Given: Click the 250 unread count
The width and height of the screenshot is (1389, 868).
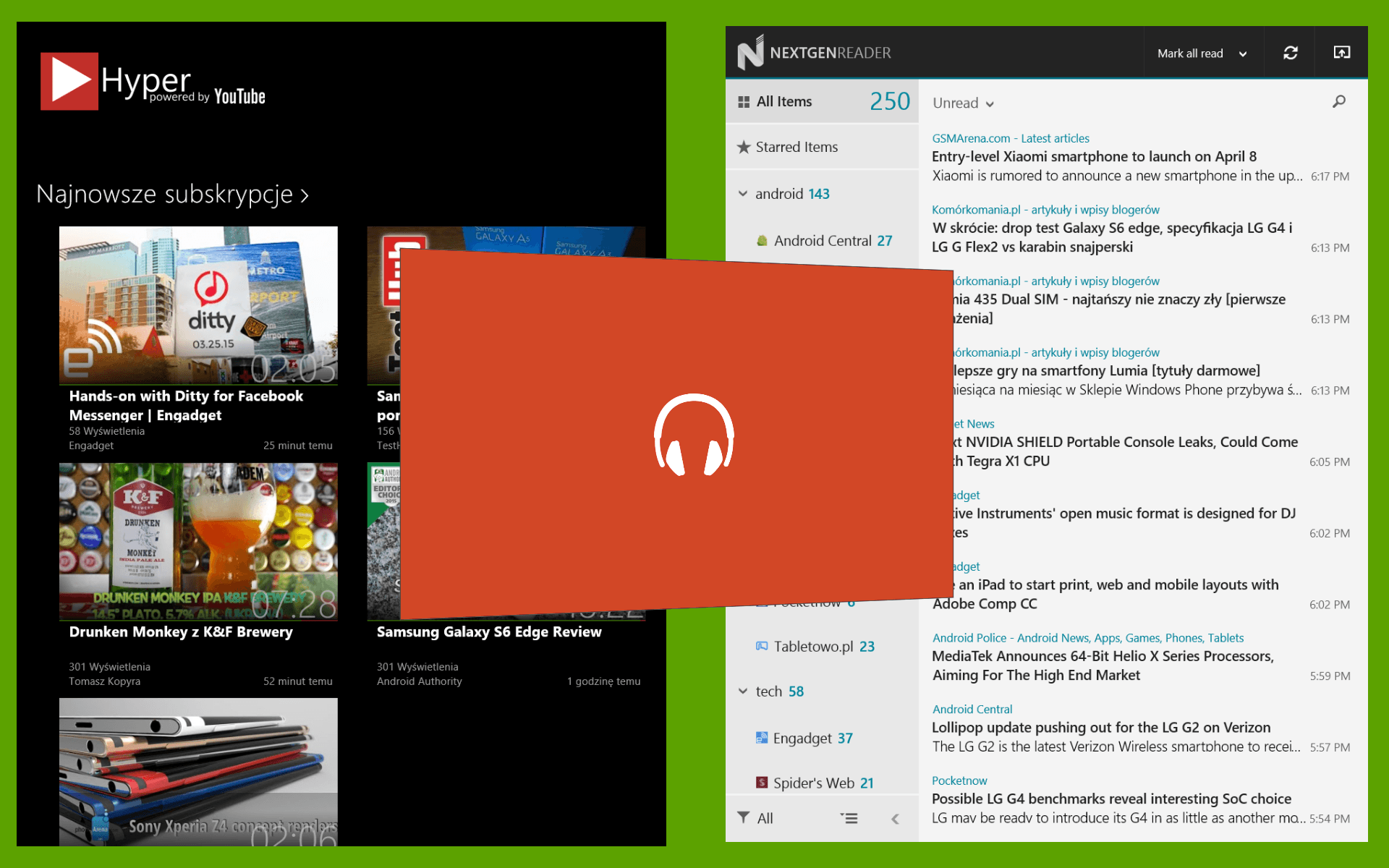Looking at the screenshot, I should pos(890,101).
